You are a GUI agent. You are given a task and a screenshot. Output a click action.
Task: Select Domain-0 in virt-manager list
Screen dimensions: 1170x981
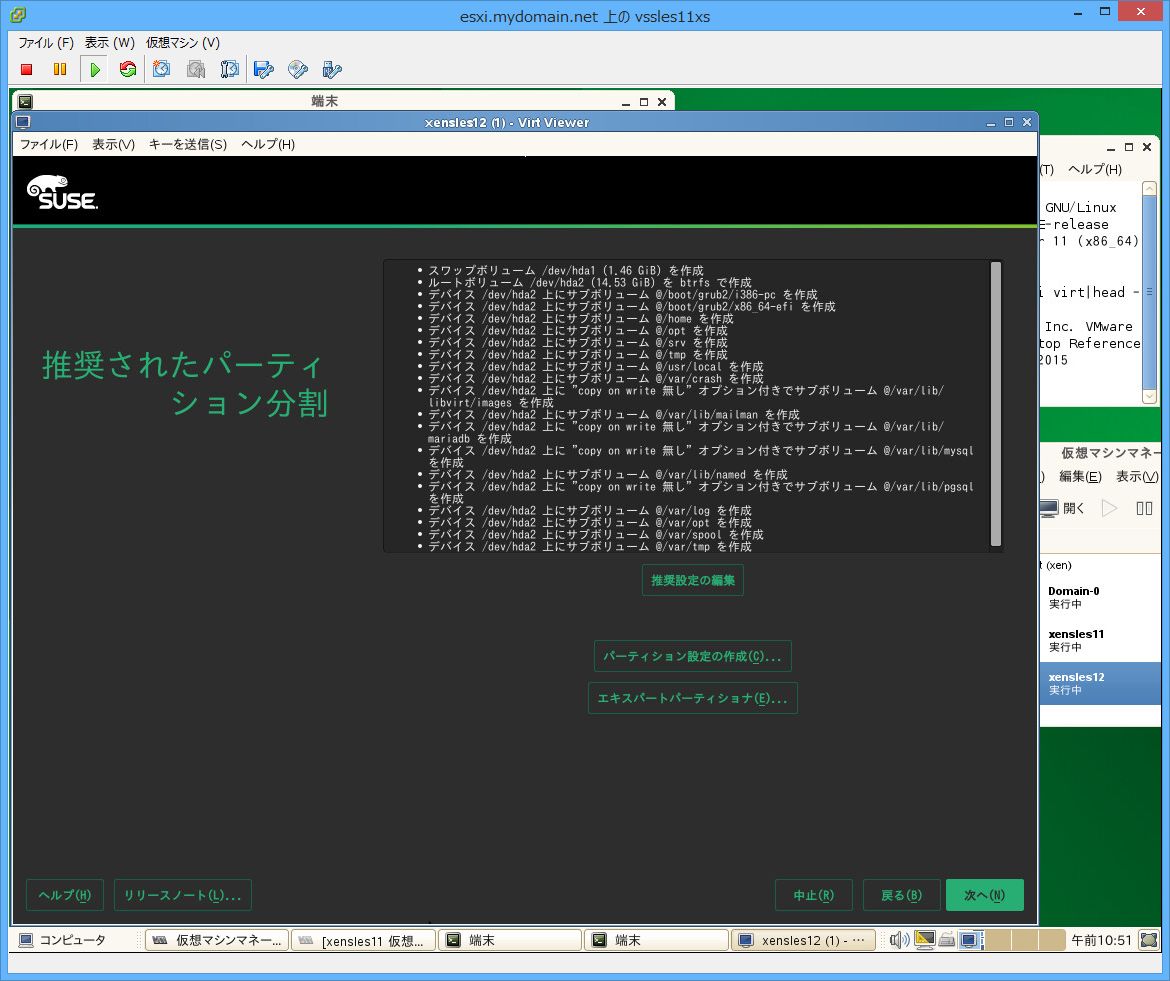pyautogui.click(x=1100, y=597)
